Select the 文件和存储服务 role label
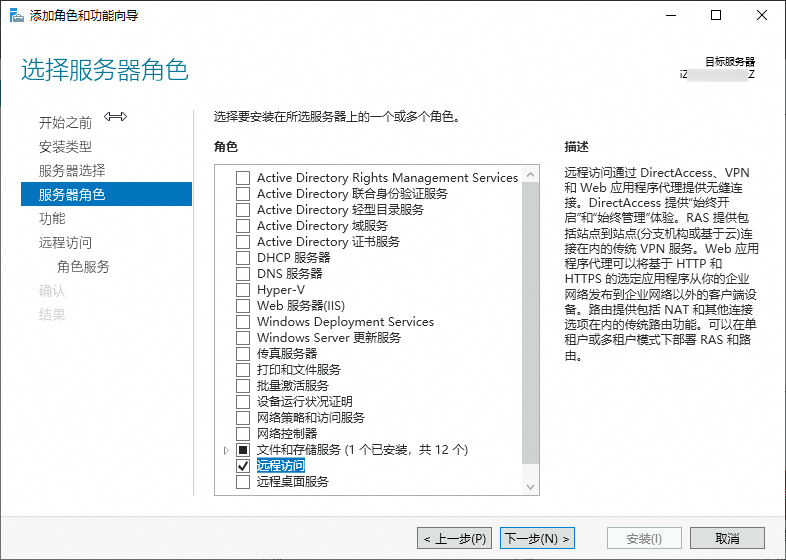The width and height of the screenshot is (786, 560). [x=362, y=450]
